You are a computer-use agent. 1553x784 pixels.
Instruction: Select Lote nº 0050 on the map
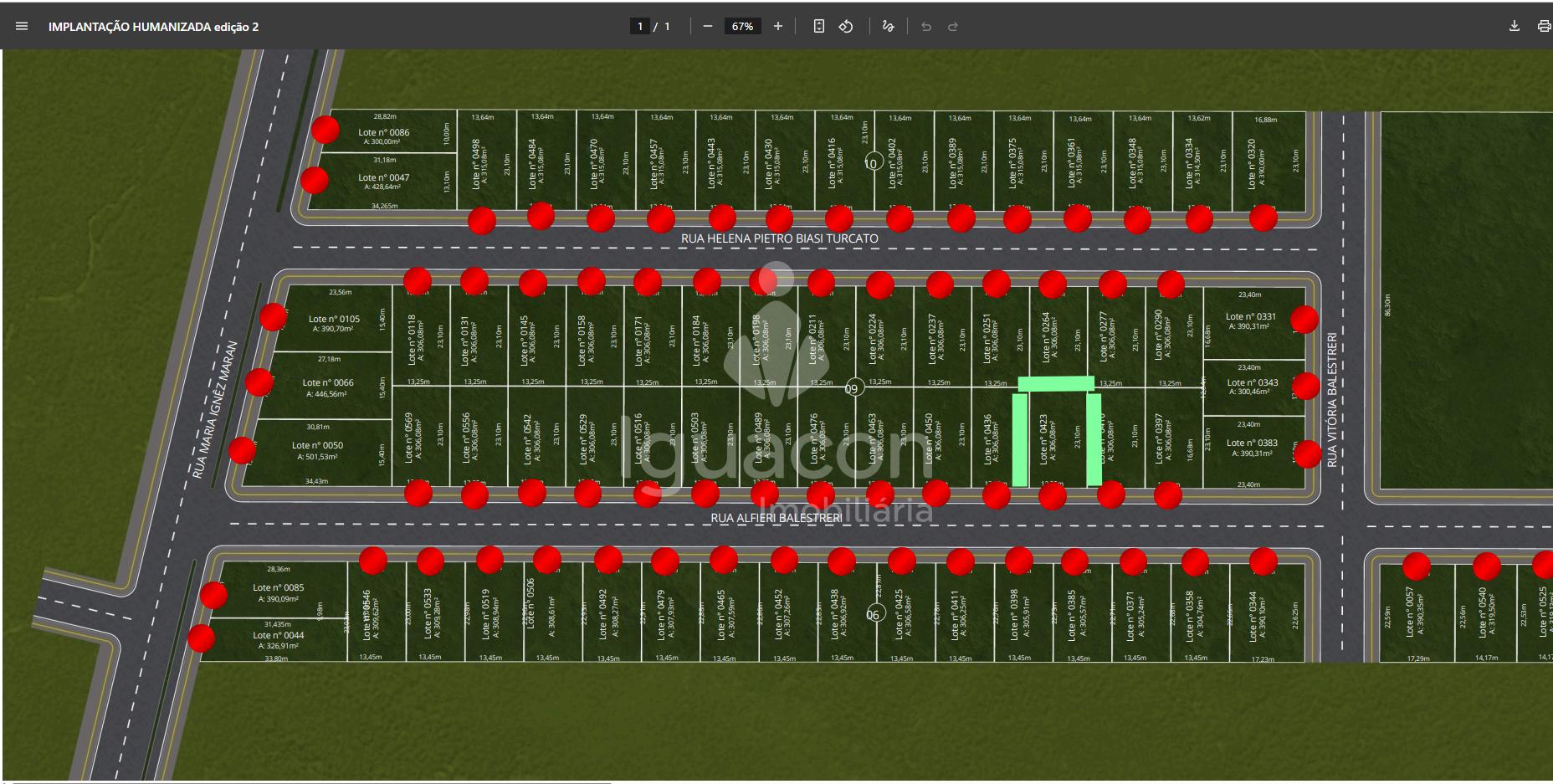(x=317, y=450)
